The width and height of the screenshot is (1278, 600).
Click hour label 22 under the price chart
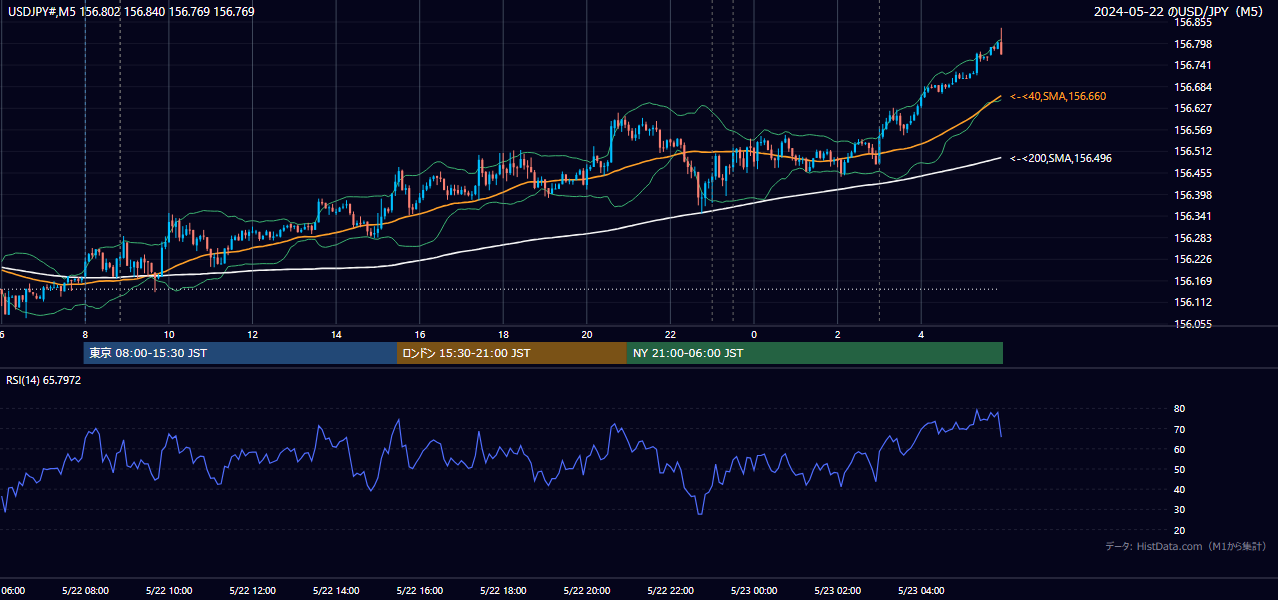coord(671,335)
